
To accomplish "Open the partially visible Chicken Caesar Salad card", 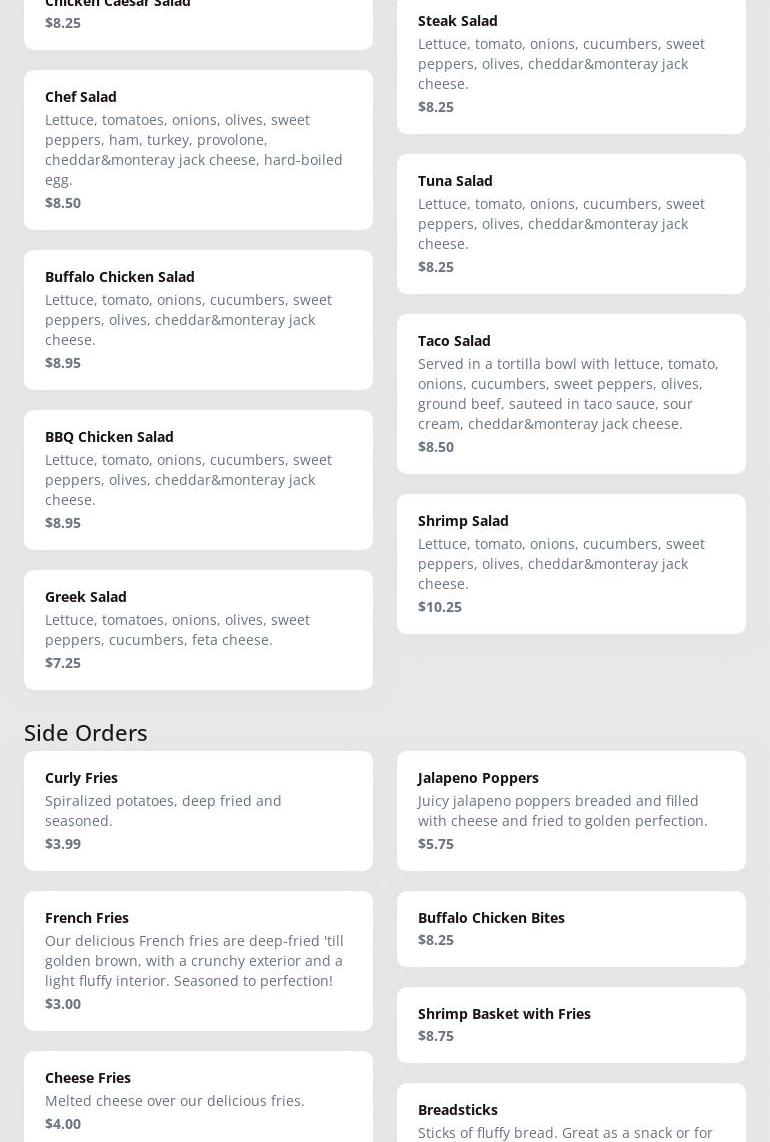I will point(198,20).
